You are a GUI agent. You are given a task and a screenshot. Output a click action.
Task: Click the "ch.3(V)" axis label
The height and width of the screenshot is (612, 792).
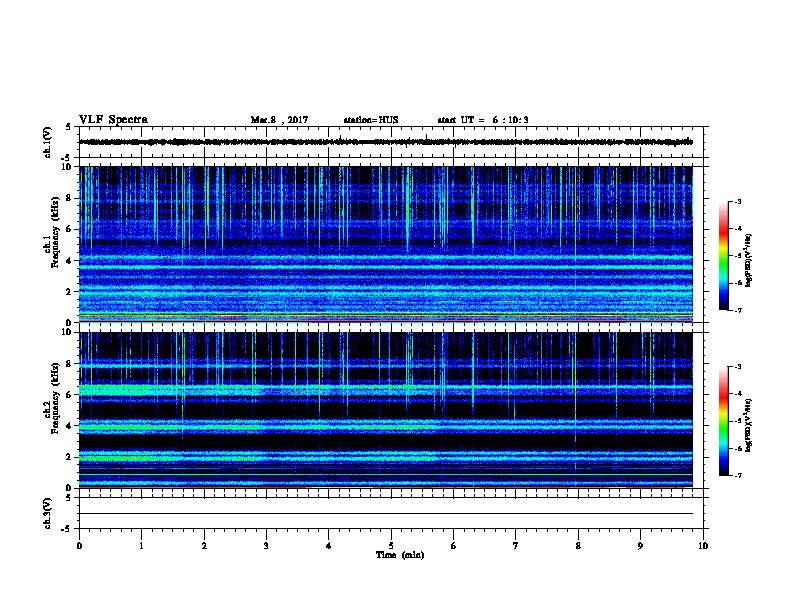[47, 513]
